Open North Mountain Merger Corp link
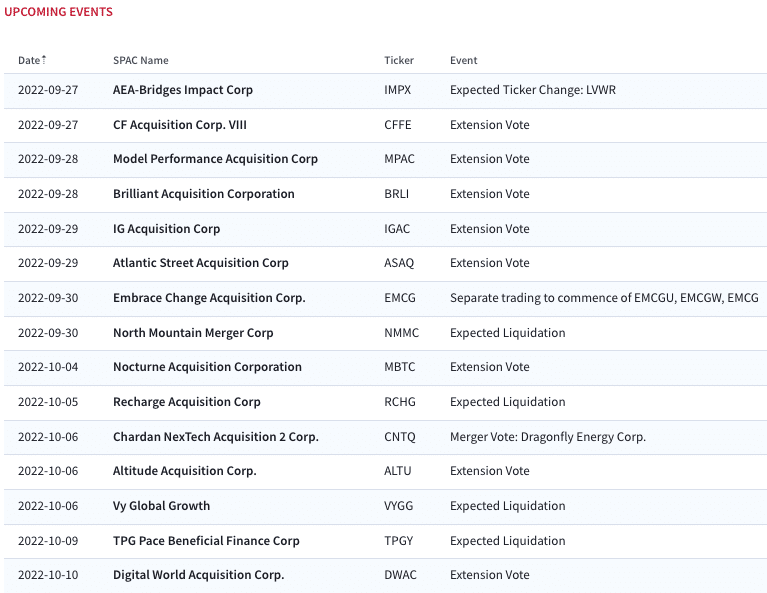767x593 pixels. pyautogui.click(x=193, y=333)
